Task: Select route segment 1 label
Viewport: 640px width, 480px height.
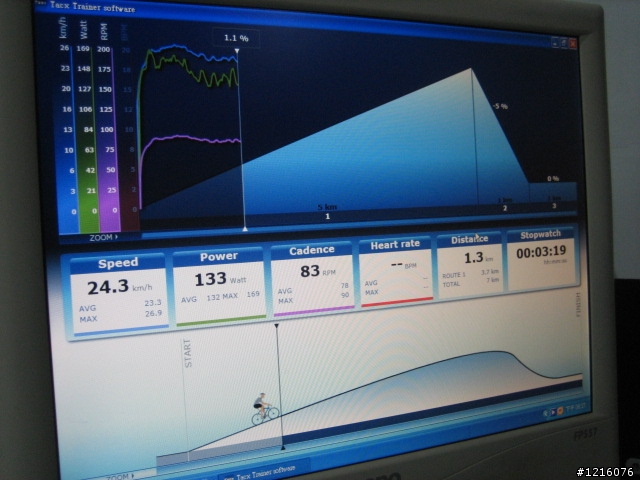Action: coord(327,216)
